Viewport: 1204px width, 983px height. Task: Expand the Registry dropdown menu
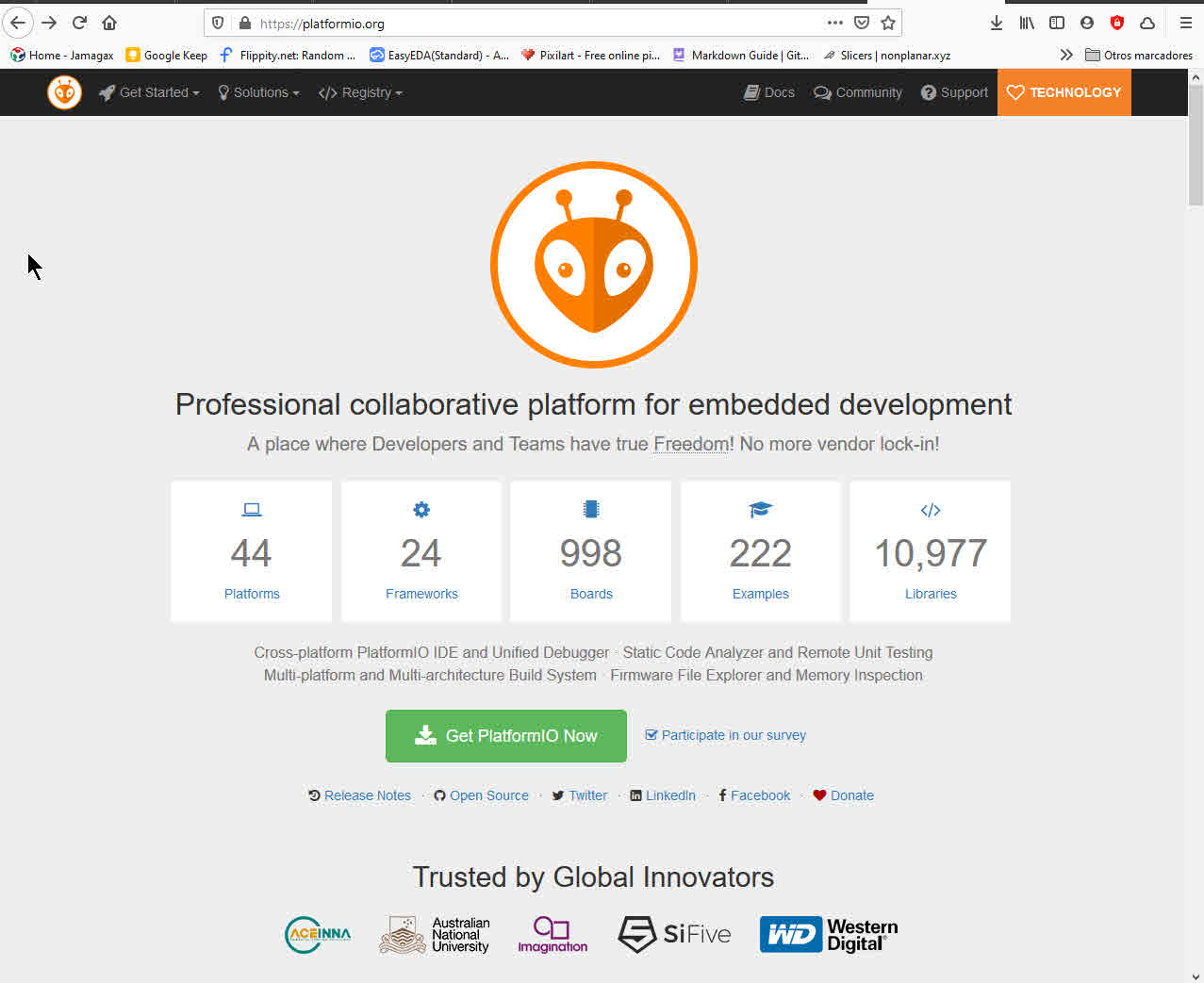(360, 92)
